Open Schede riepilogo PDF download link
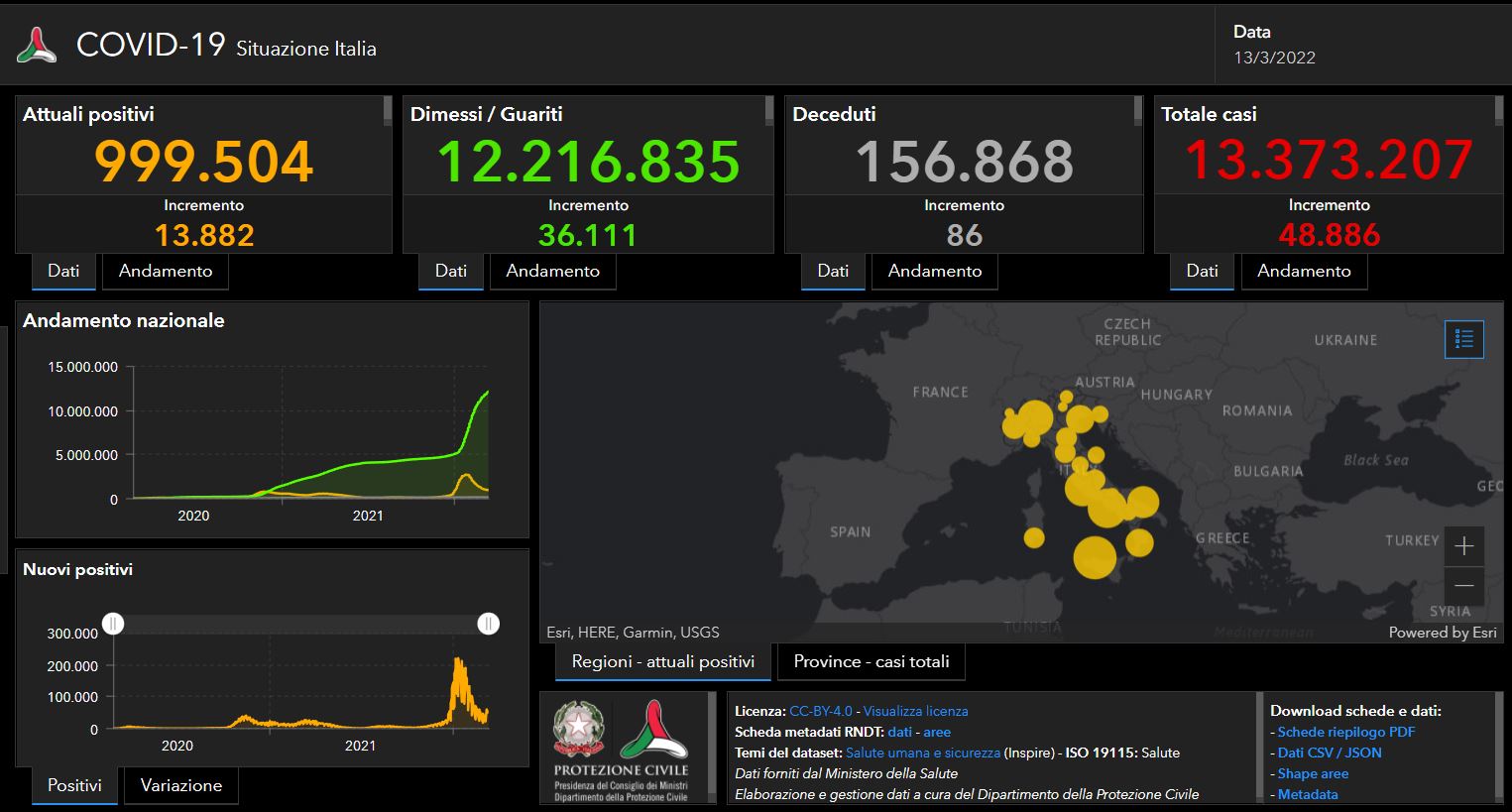 [x=1345, y=732]
